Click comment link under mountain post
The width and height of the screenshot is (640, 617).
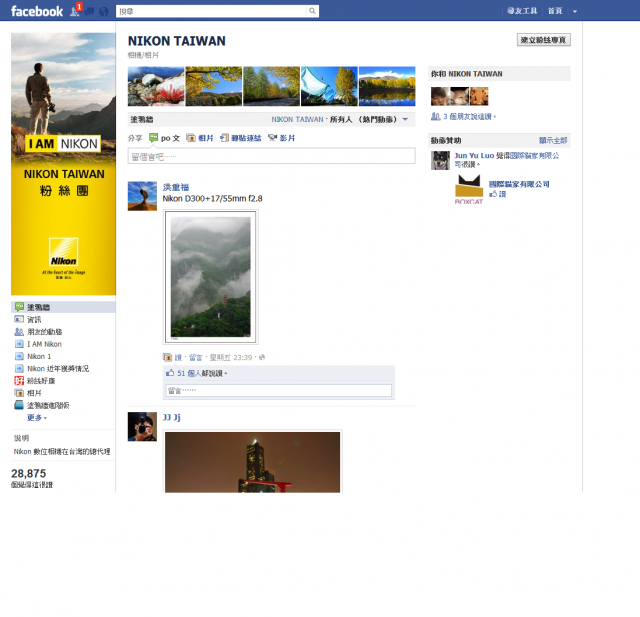click(x=196, y=357)
